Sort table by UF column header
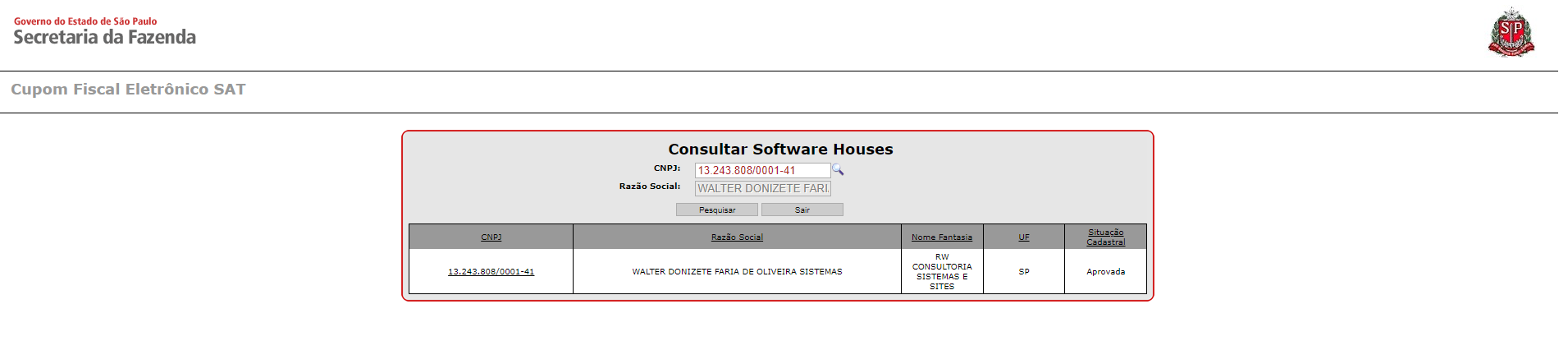The image size is (1568, 341). (1024, 237)
